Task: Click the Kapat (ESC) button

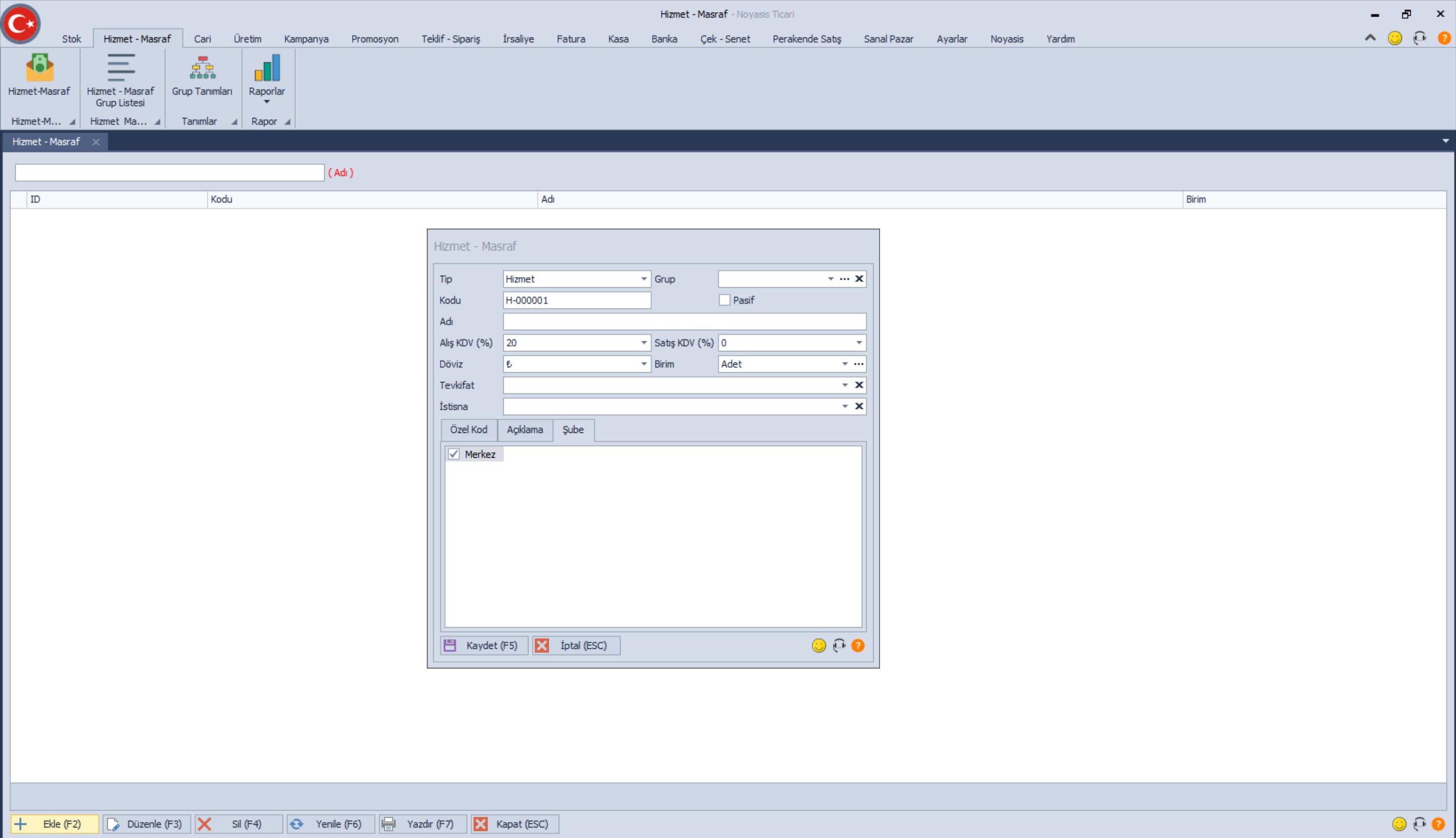Action: tap(515, 824)
